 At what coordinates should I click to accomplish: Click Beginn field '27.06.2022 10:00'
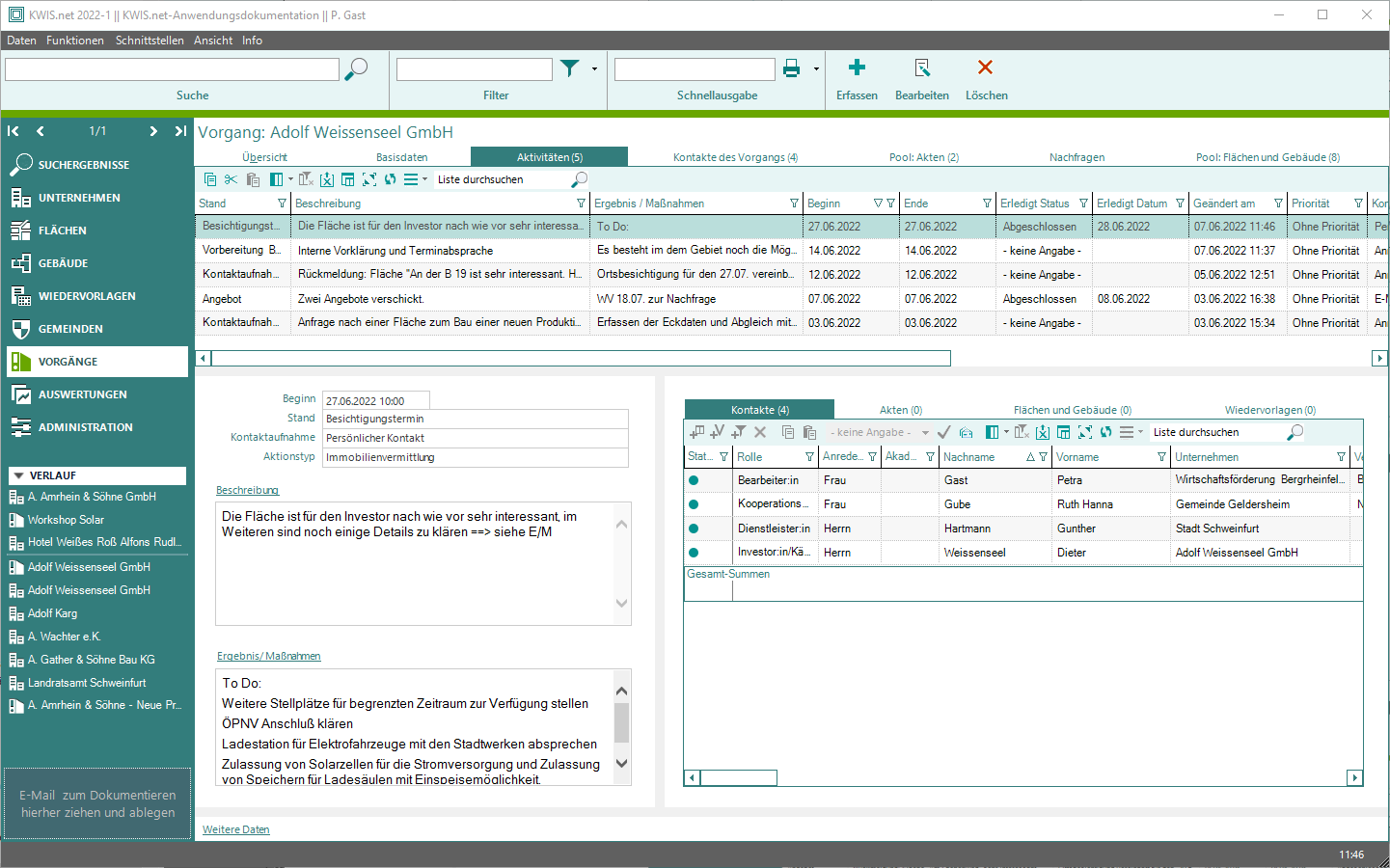375,401
